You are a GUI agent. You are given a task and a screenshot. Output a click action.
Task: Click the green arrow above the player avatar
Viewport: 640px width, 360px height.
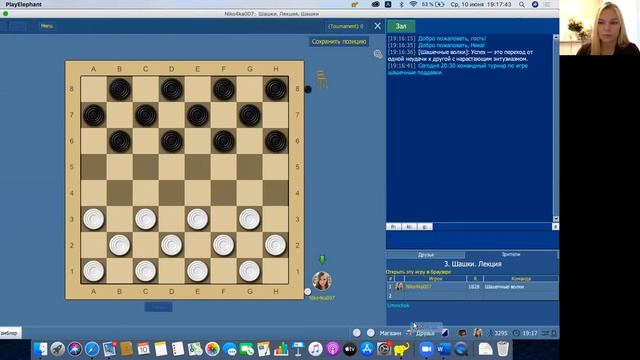click(322, 260)
